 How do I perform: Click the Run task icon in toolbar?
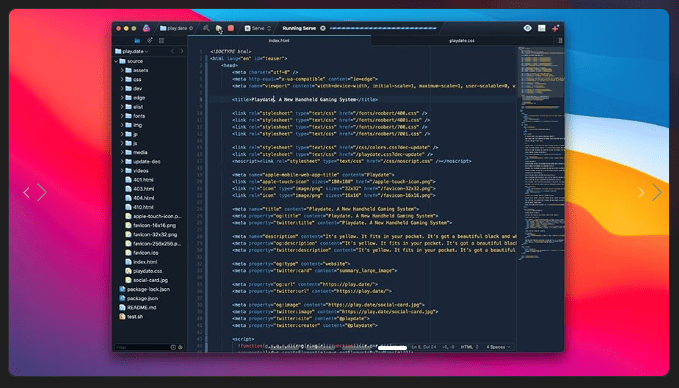tap(219, 28)
